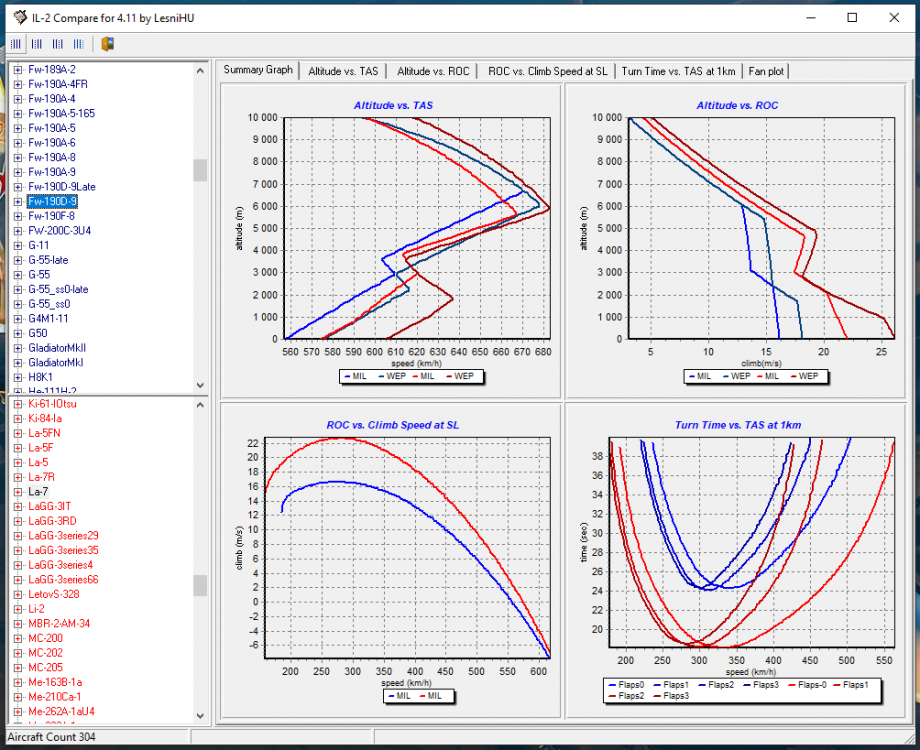Click the second column-bars toolbar icon
Image resolution: width=920 pixels, height=750 pixels.
37,44
